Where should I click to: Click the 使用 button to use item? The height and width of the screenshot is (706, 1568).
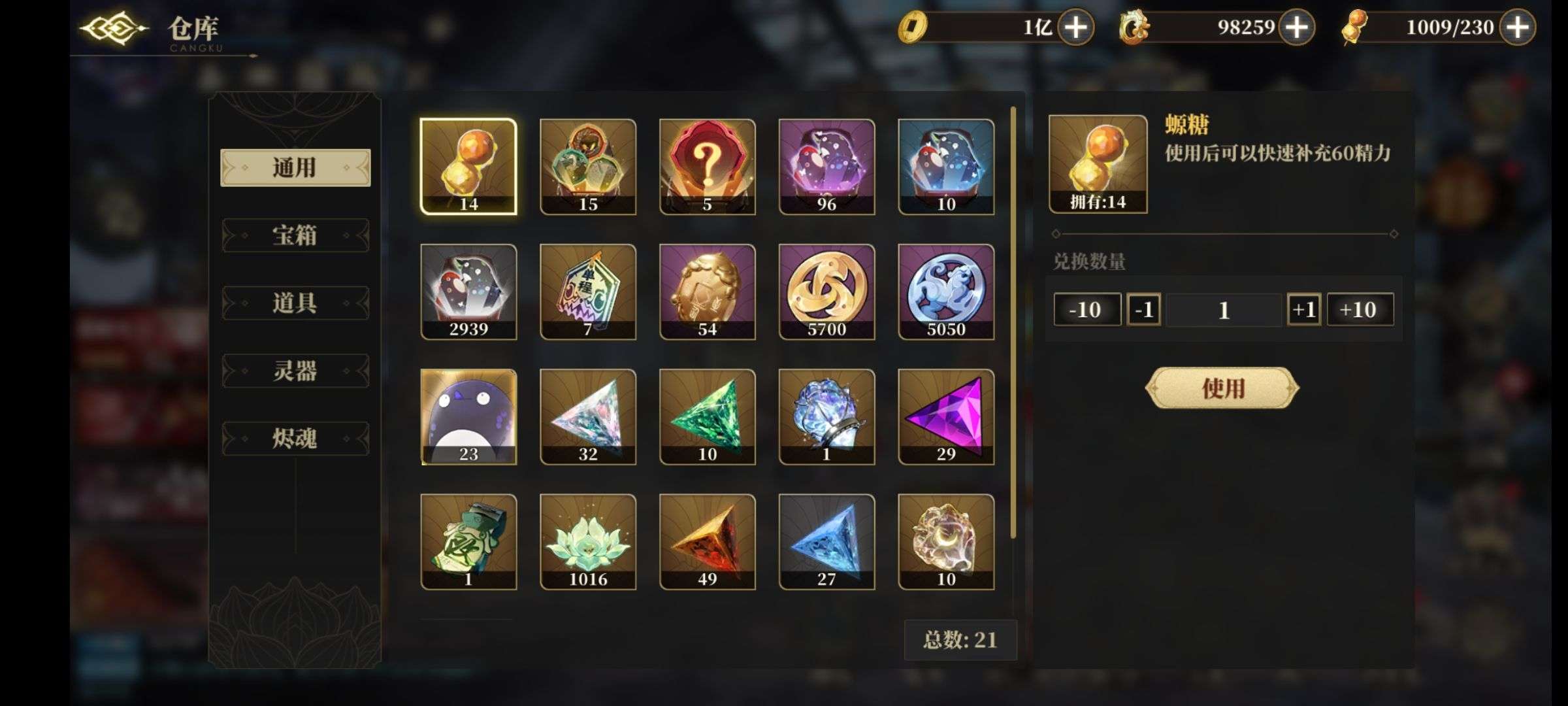[1222, 388]
